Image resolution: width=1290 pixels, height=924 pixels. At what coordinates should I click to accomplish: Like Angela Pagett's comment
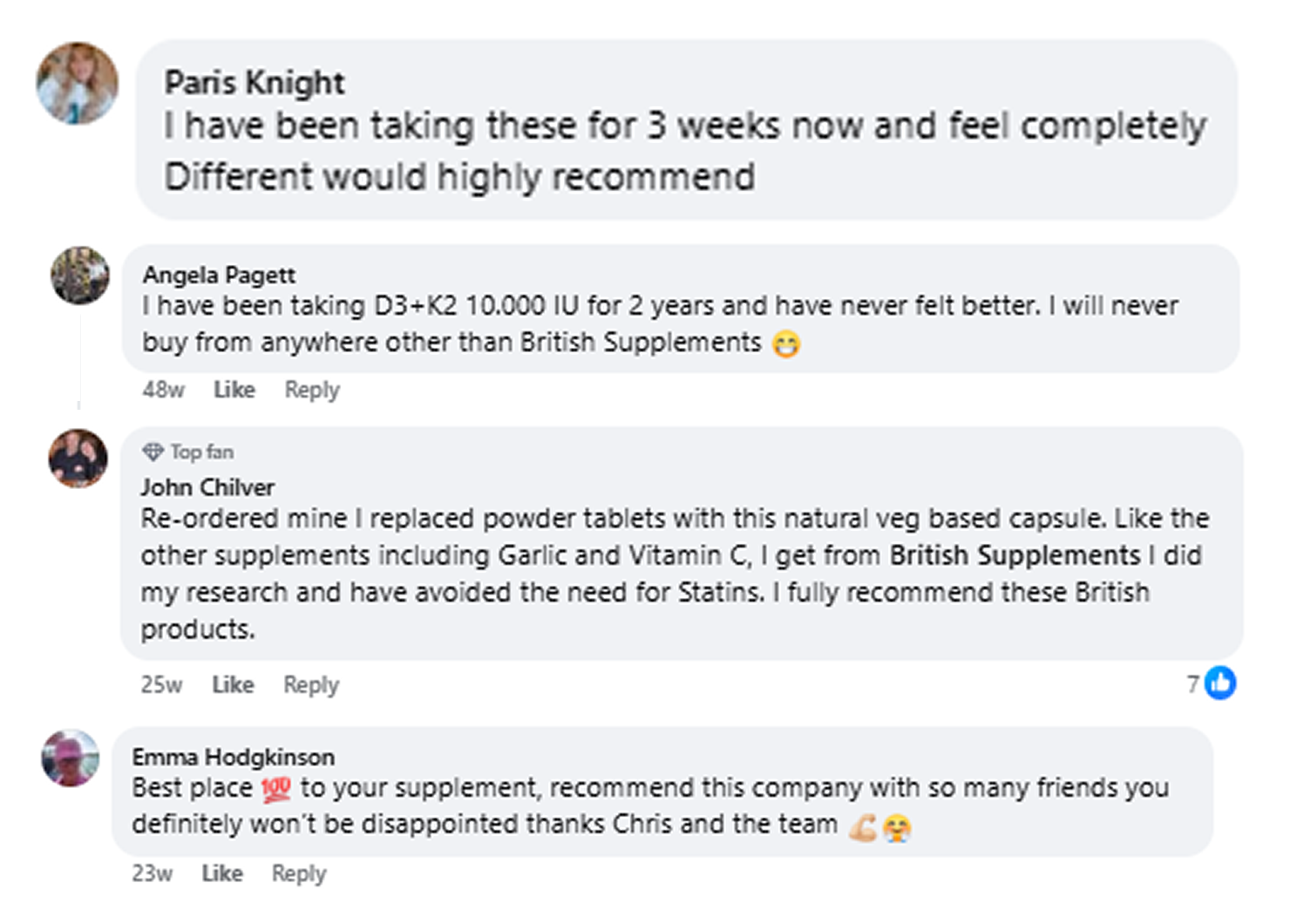(234, 390)
